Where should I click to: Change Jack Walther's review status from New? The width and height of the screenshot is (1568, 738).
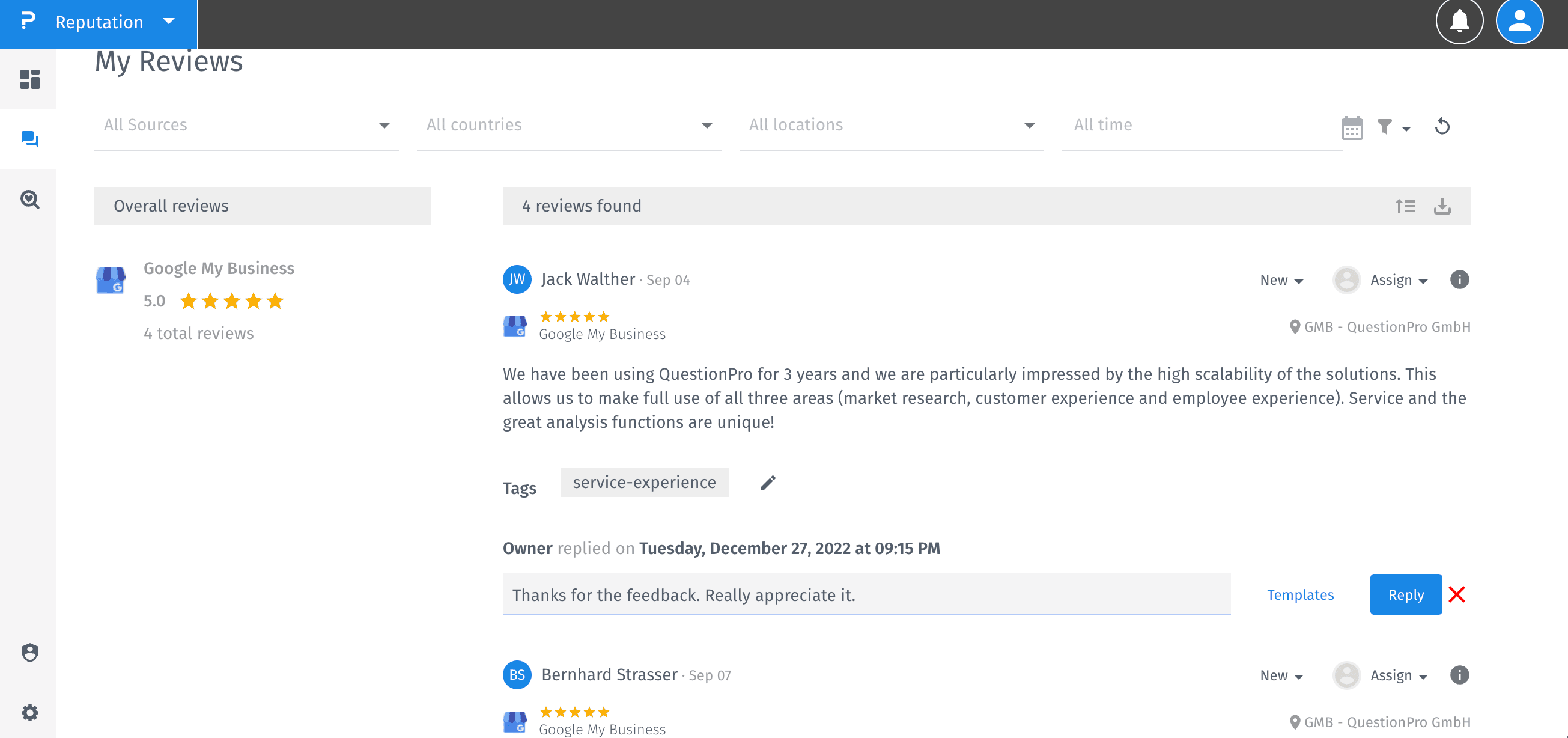click(x=1281, y=280)
